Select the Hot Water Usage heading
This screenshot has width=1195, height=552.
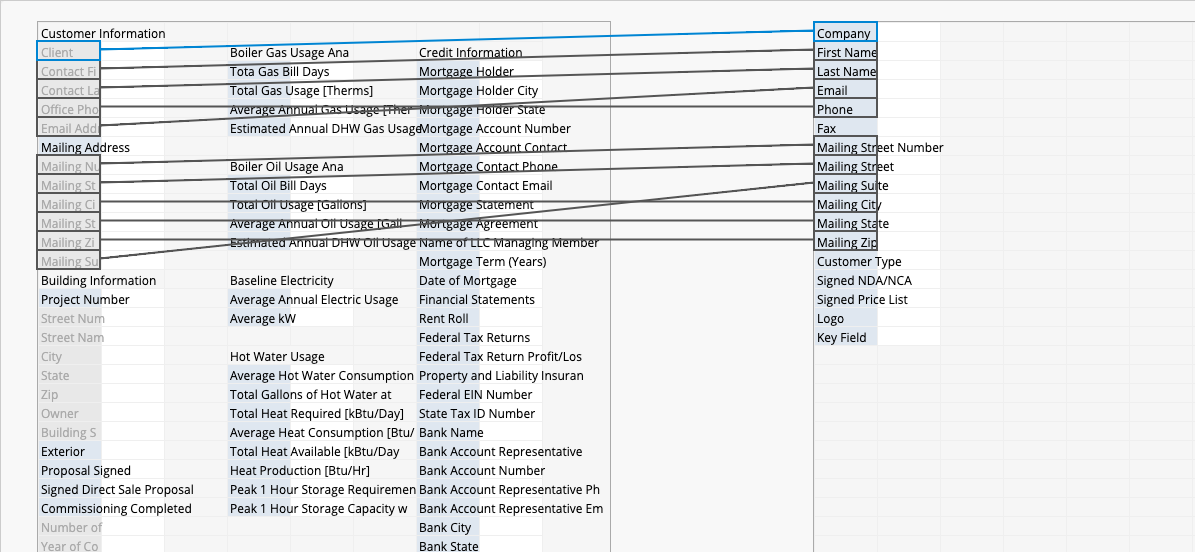tap(277, 356)
